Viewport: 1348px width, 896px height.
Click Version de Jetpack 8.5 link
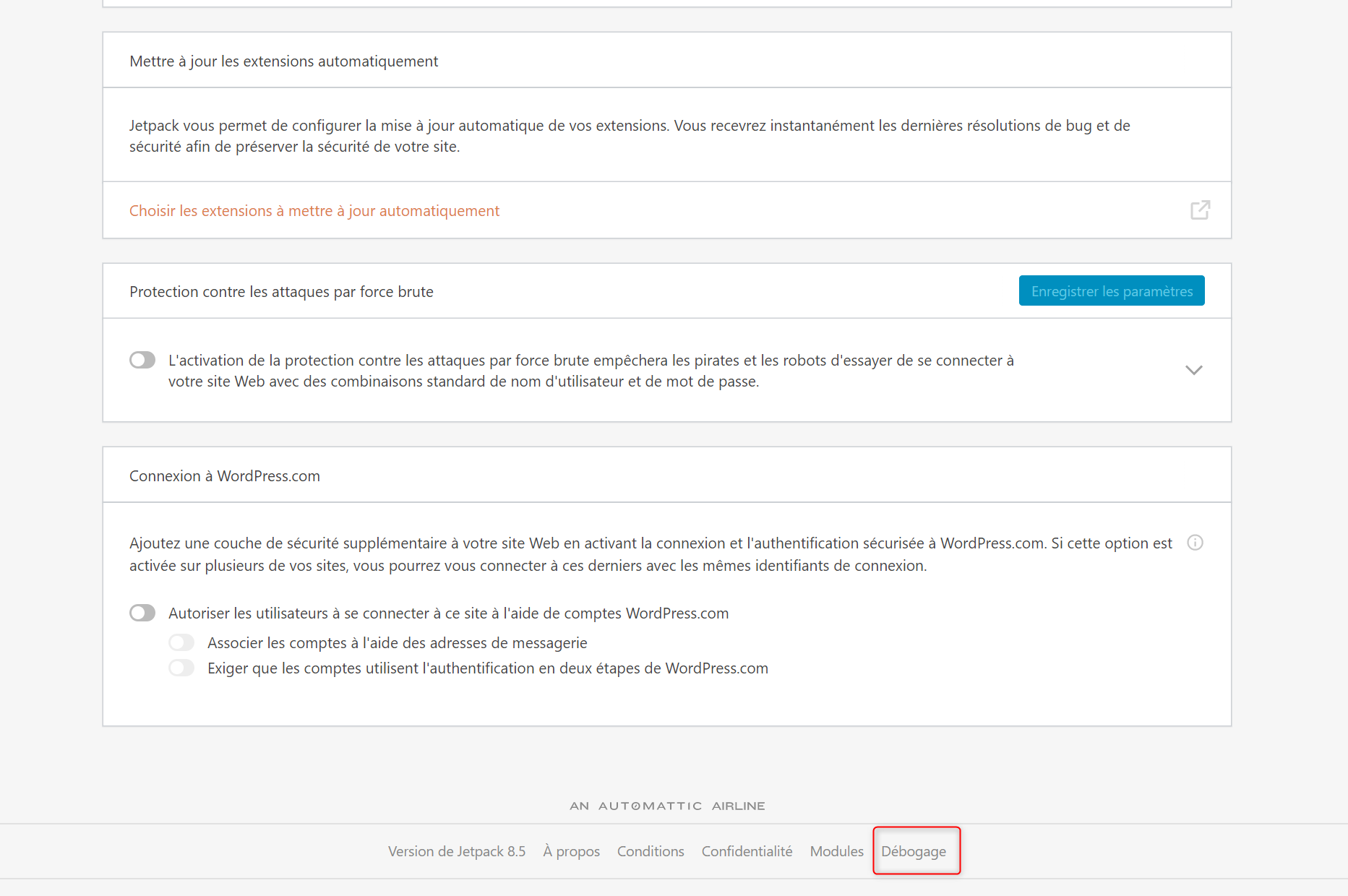[x=457, y=851]
